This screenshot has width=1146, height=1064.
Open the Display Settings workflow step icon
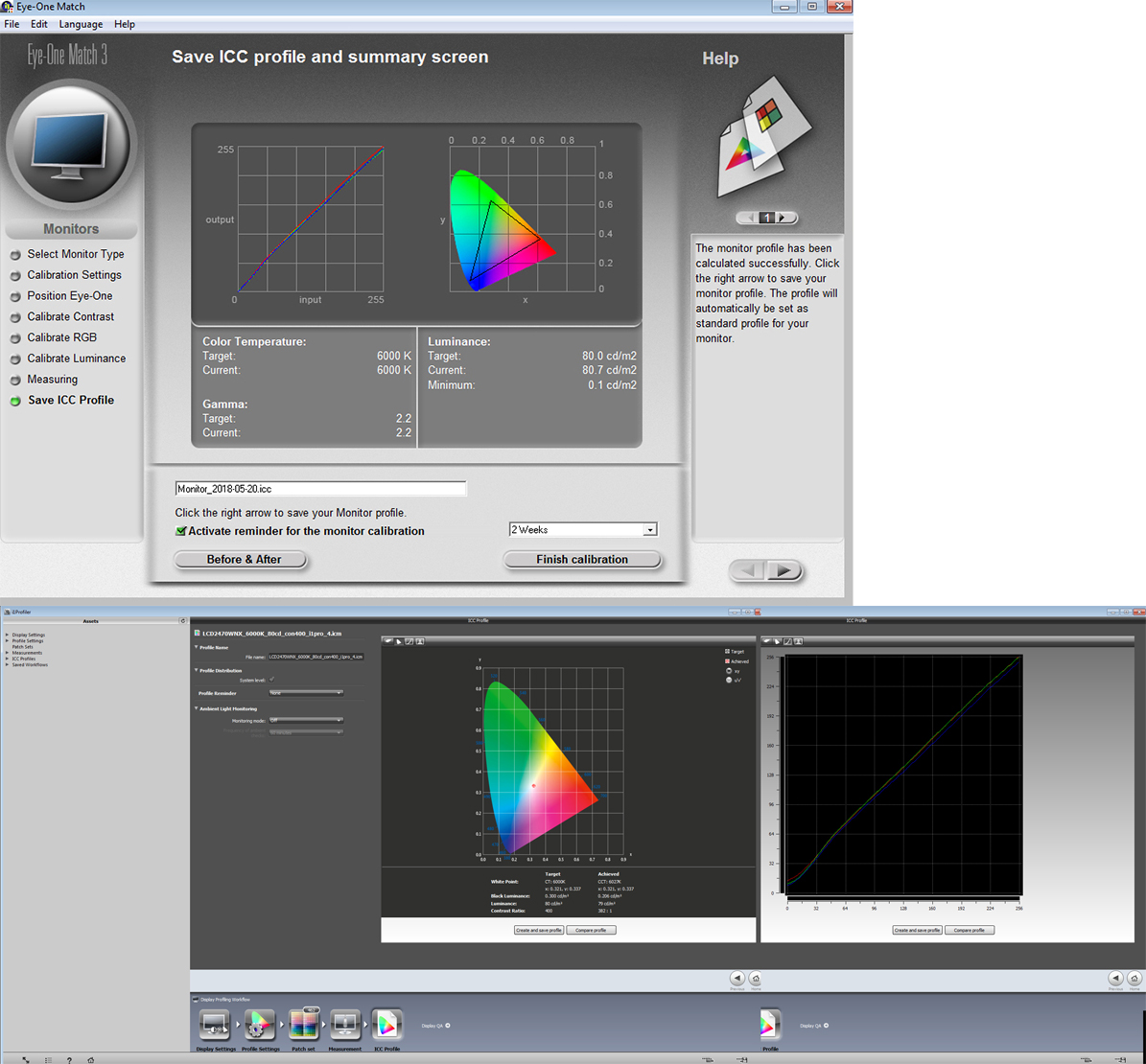point(215,1025)
